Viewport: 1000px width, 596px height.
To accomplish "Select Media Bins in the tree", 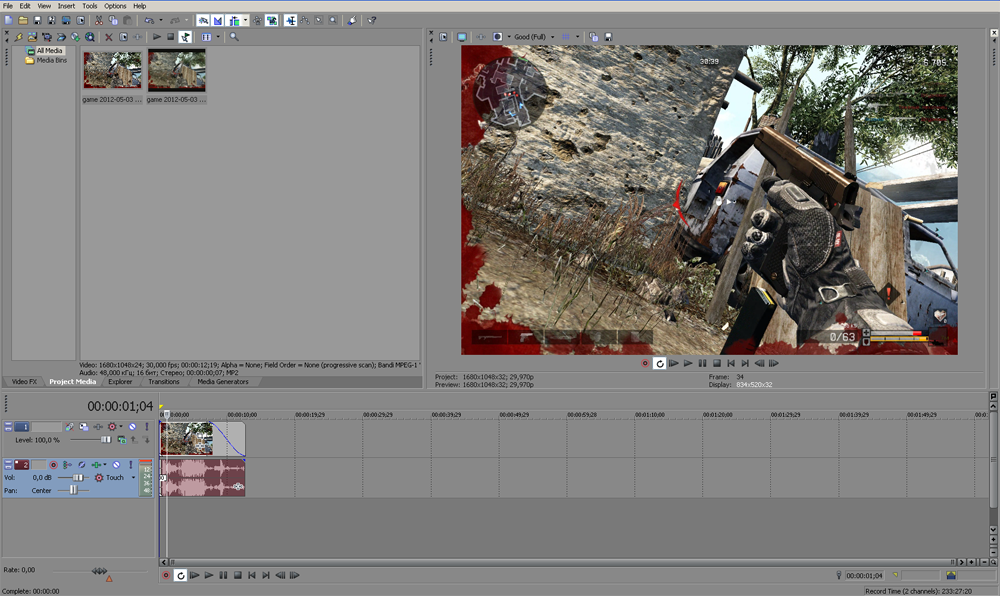I will pyautogui.click(x=53, y=60).
